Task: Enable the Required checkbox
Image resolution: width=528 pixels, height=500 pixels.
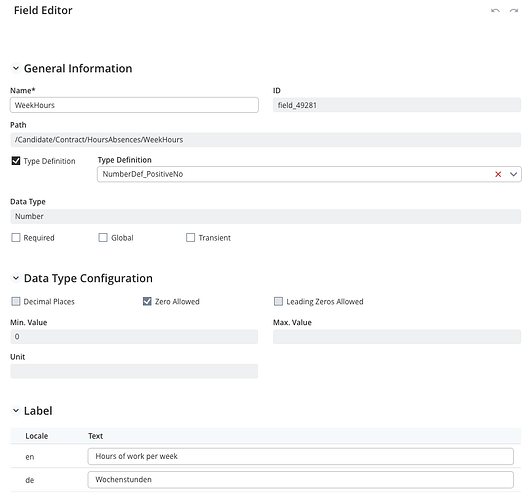Action: pos(16,238)
